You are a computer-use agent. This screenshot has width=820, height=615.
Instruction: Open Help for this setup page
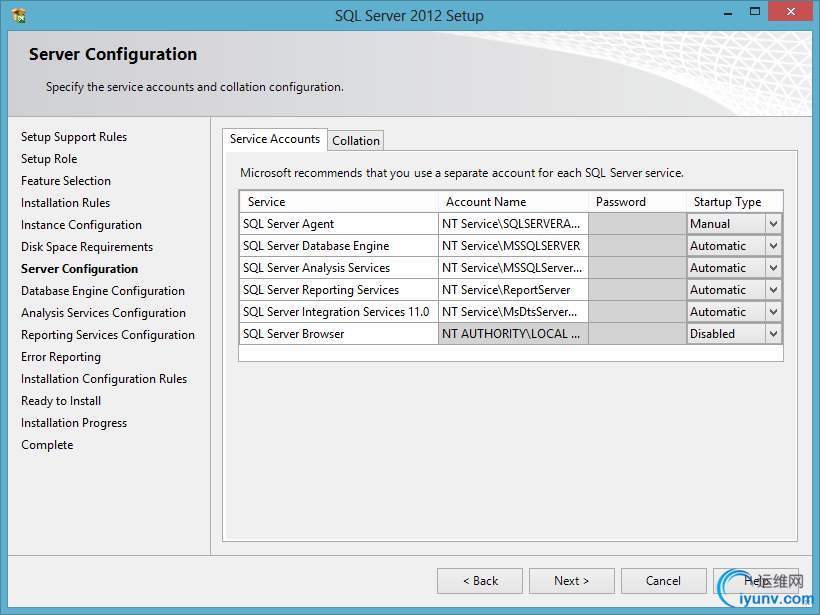[x=756, y=581]
